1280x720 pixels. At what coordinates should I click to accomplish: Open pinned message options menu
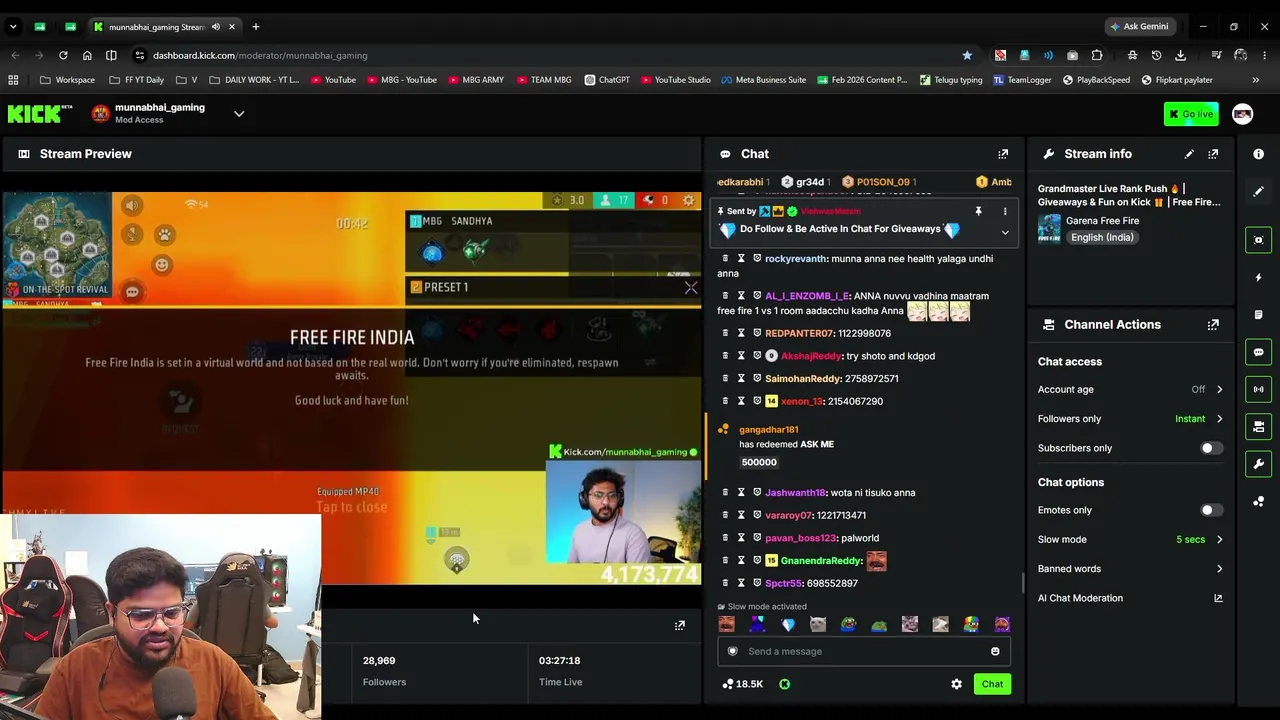click(x=1005, y=212)
